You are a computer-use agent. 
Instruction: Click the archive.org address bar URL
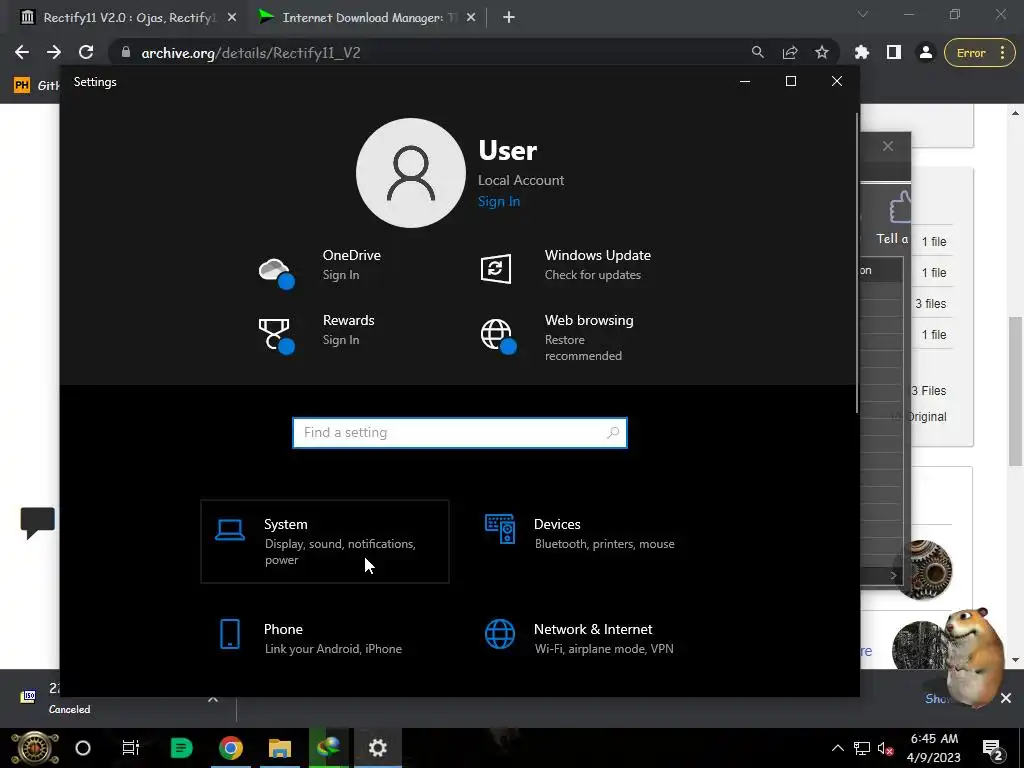(251, 53)
